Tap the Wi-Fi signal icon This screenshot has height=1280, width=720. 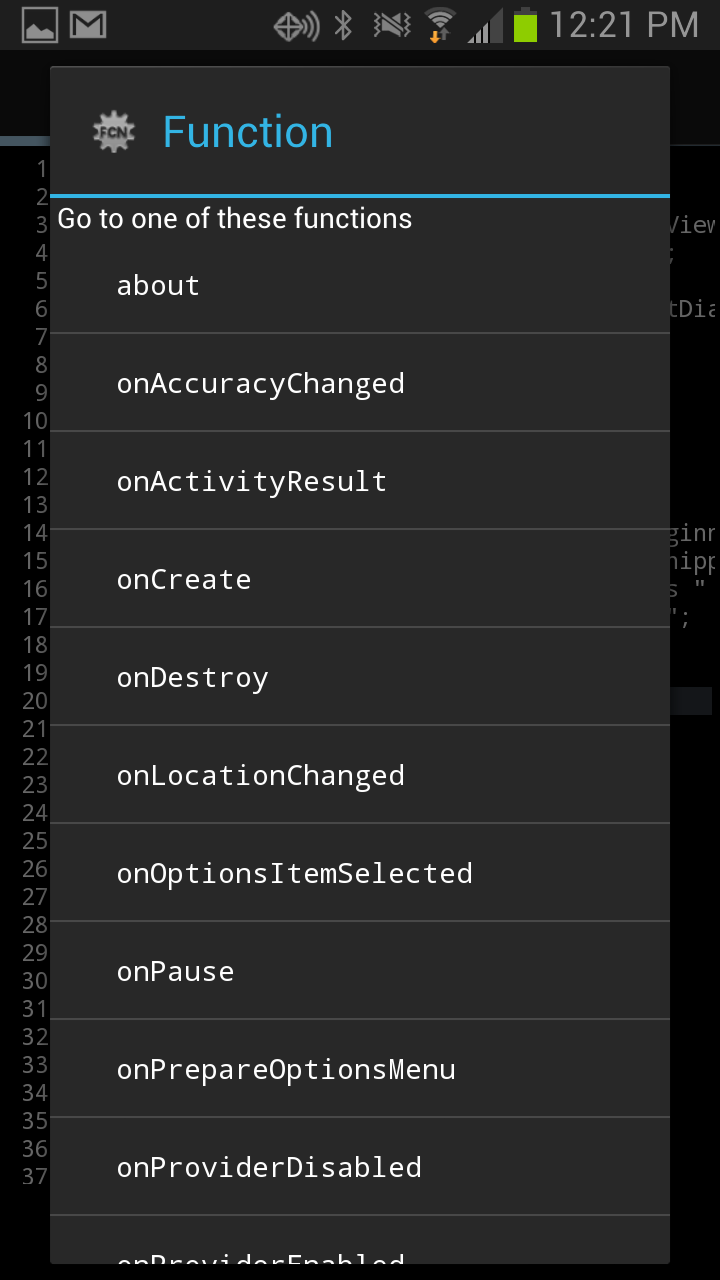point(438,22)
